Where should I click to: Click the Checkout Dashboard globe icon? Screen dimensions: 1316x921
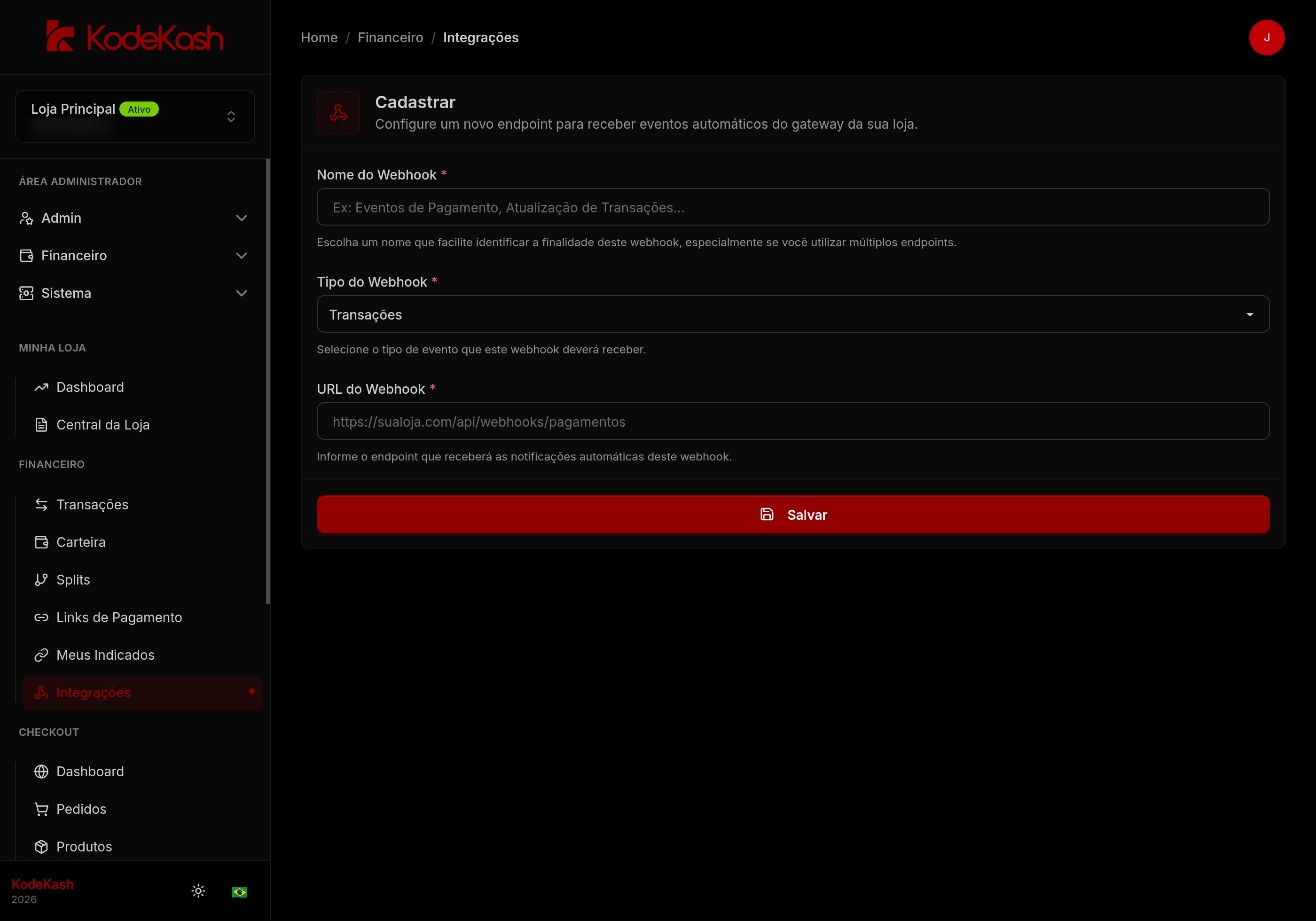[x=41, y=772]
